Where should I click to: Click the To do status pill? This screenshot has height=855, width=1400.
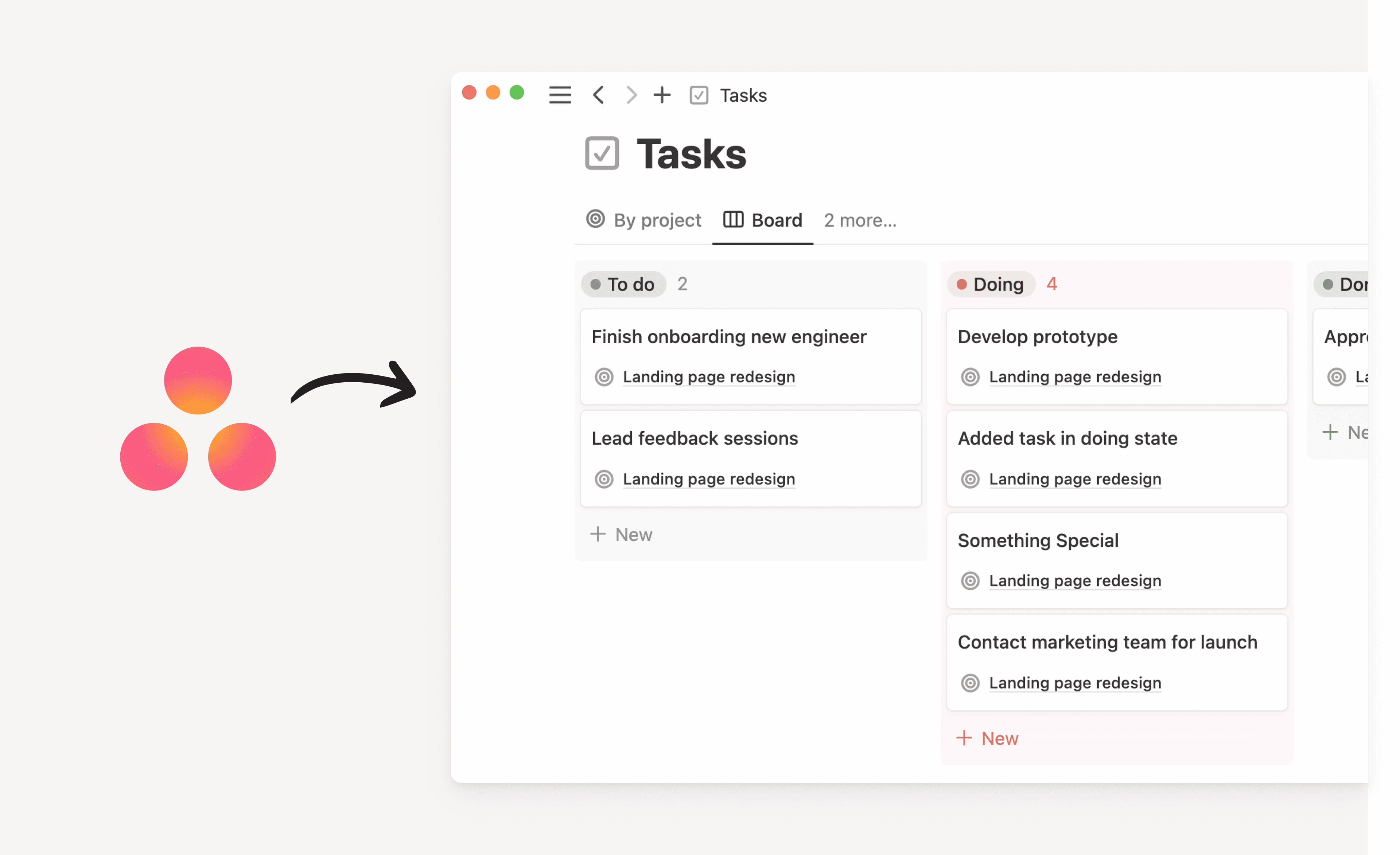pos(623,284)
